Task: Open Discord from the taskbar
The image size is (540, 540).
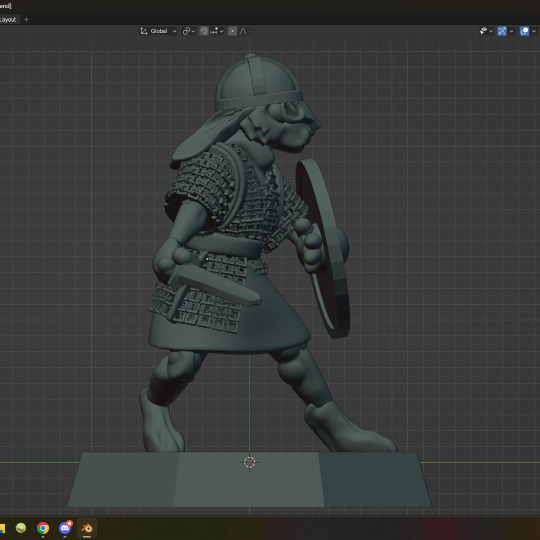Action: [x=65, y=528]
